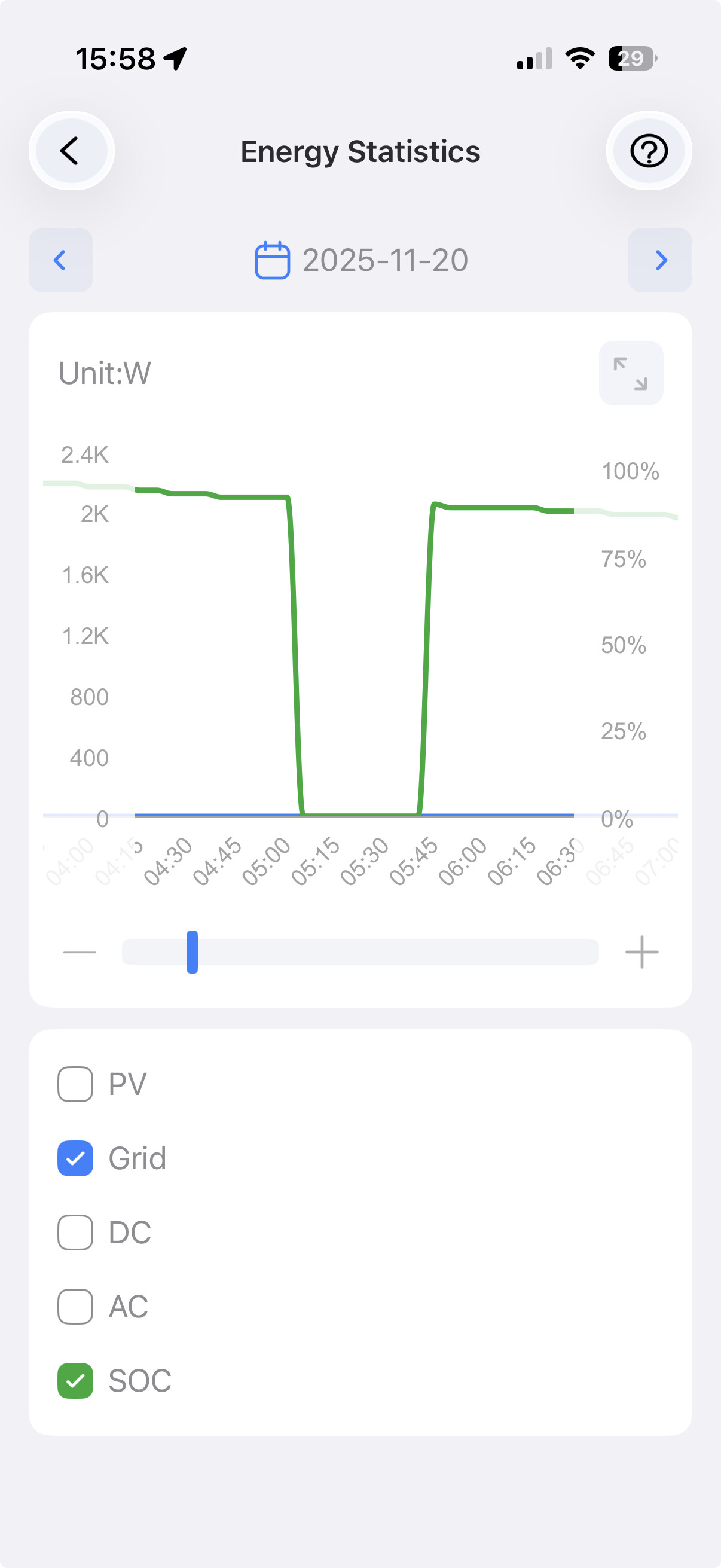Tap the 05:30 time label on axis
The height and width of the screenshot is (1568, 721).
pyautogui.click(x=365, y=861)
